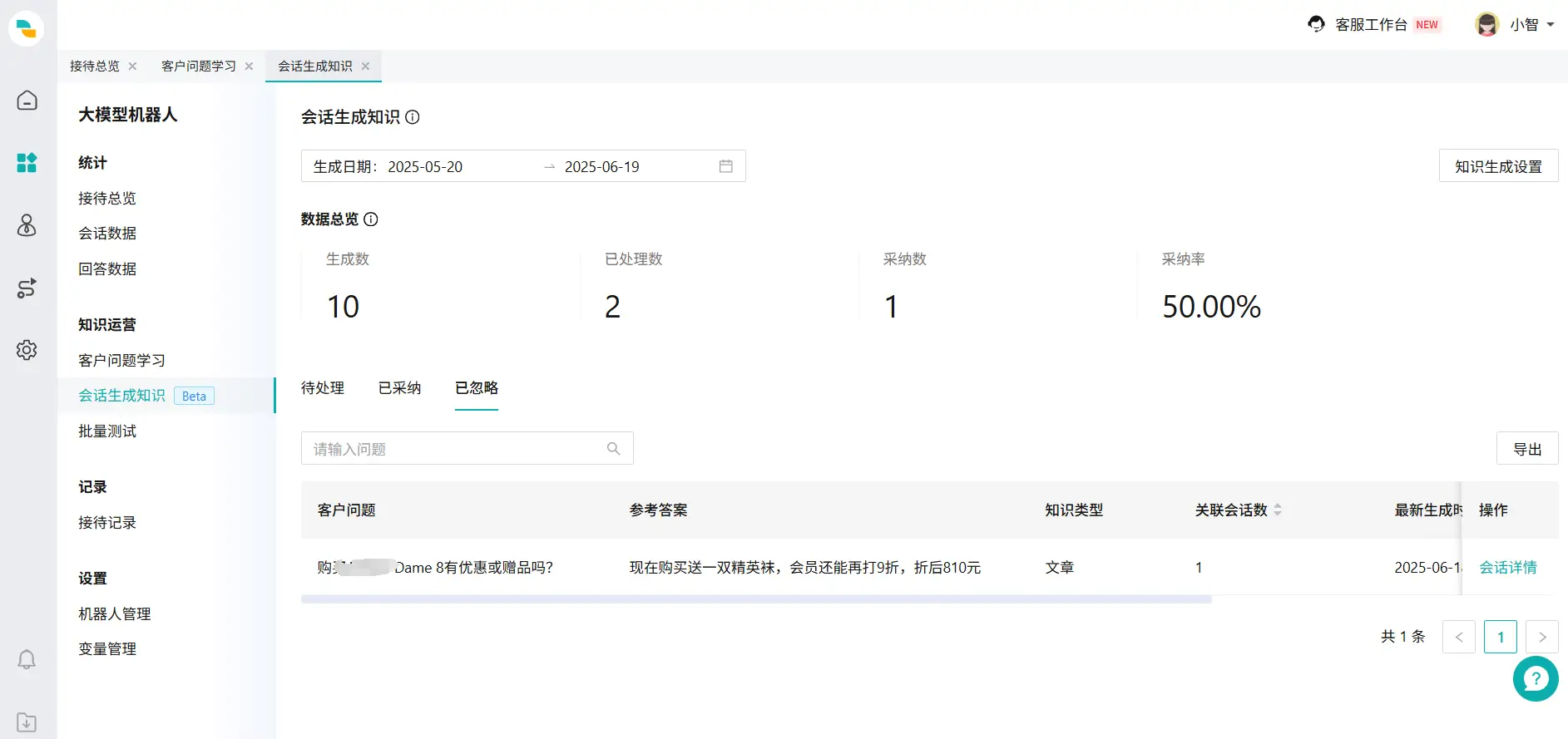This screenshot has height=739, width=1568.
Task: Open 回答数据 in the side menu
Action: (x=107, y=269)
